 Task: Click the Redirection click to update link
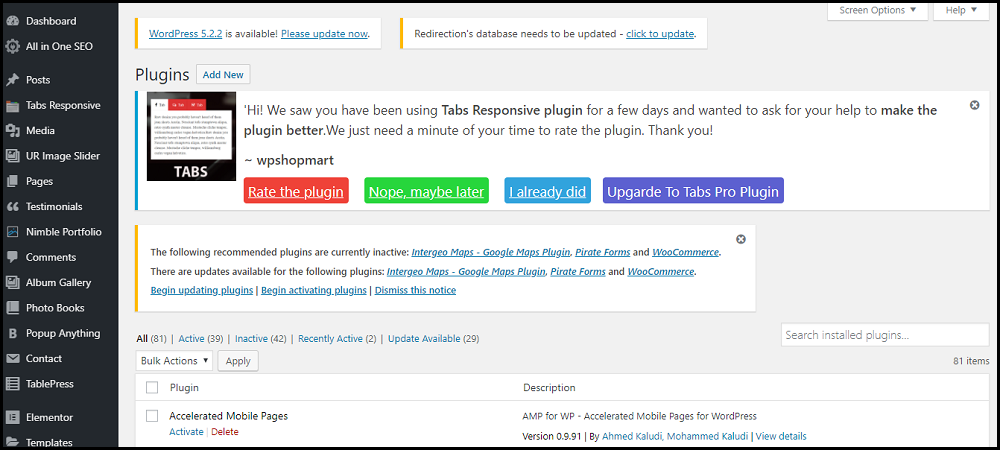click(x=660, y=34)
